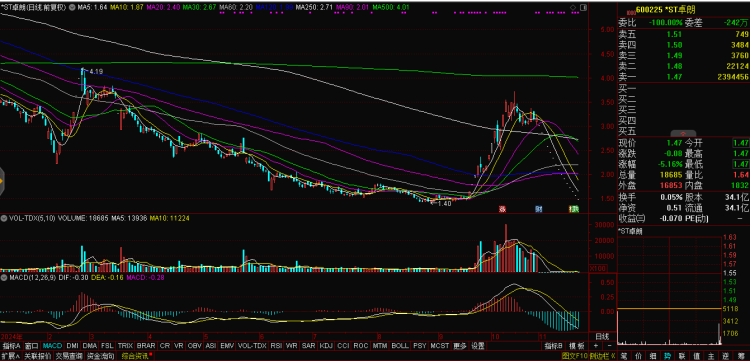Click the orange arrow handle on left edge
The image size is (750, 361).
pyautogui.click(x=2, y=181)
